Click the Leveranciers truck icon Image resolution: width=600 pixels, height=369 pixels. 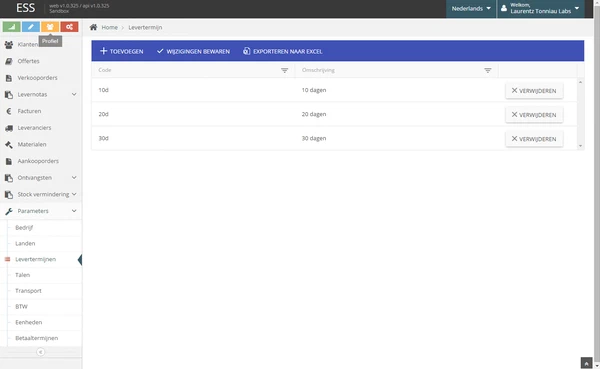coord(9,128)
